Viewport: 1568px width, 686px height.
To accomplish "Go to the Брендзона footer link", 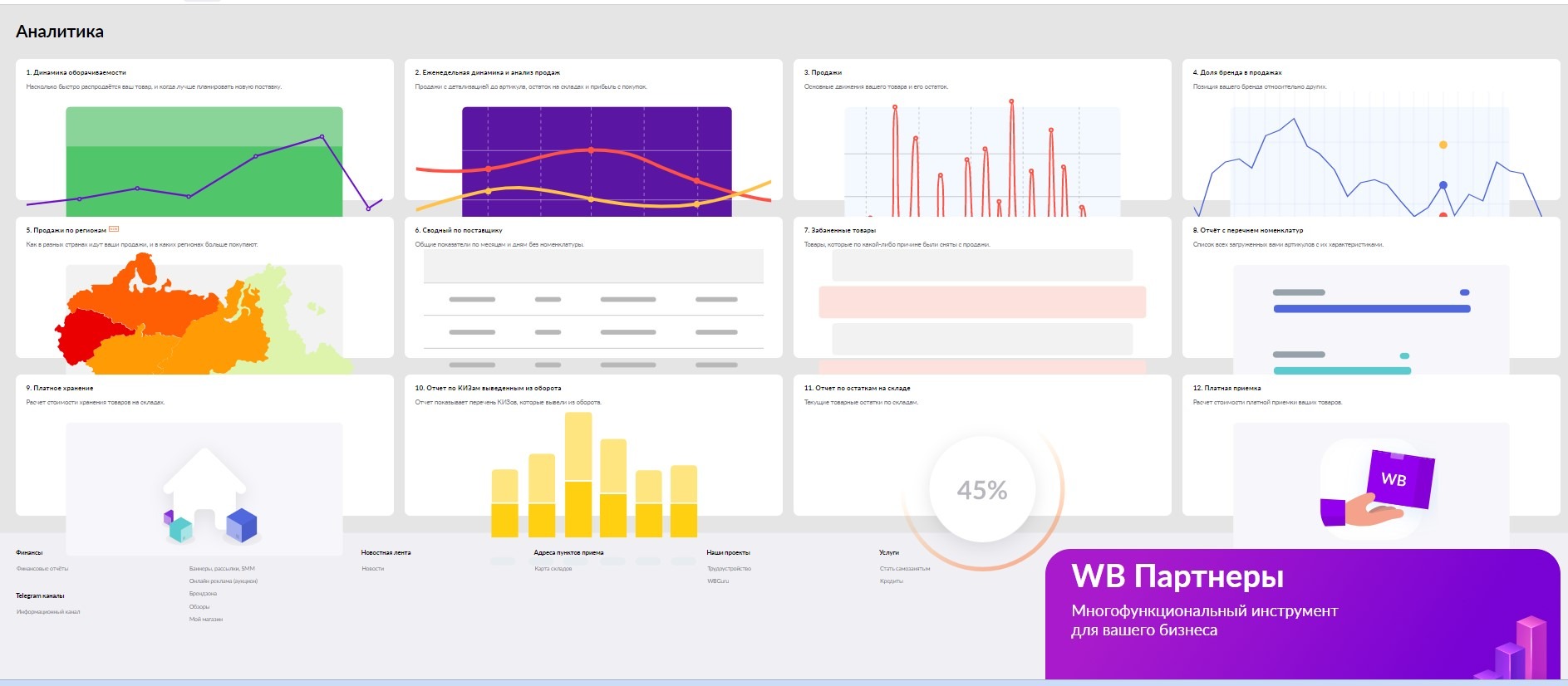I will coord(203,594).
